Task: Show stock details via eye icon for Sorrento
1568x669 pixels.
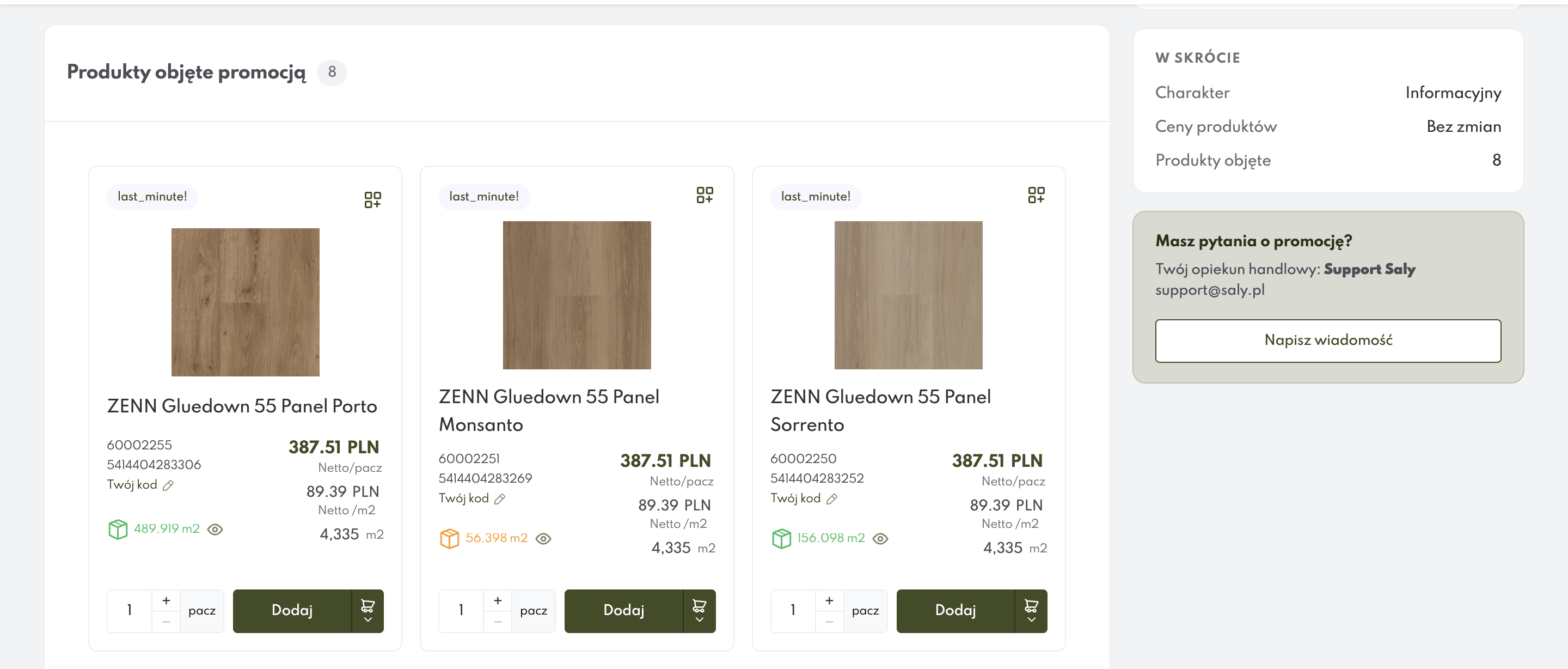Action: (x=880, y=539)
